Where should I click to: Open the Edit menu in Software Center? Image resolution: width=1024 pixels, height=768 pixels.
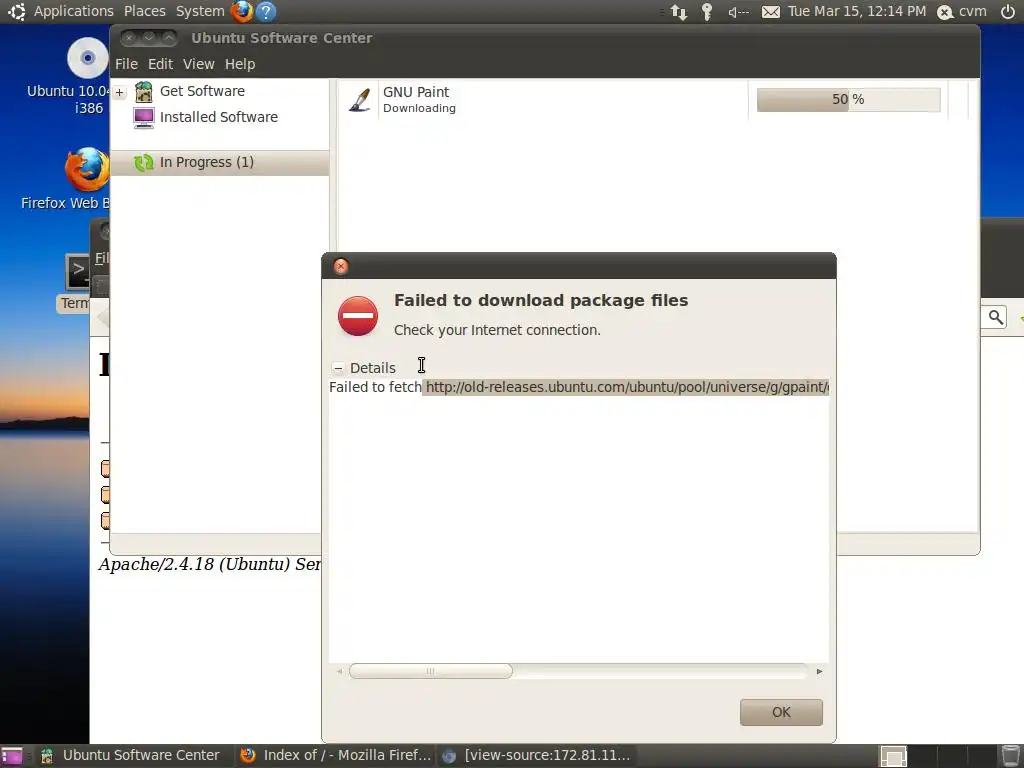pyautogui.click(x=160, y=64)
